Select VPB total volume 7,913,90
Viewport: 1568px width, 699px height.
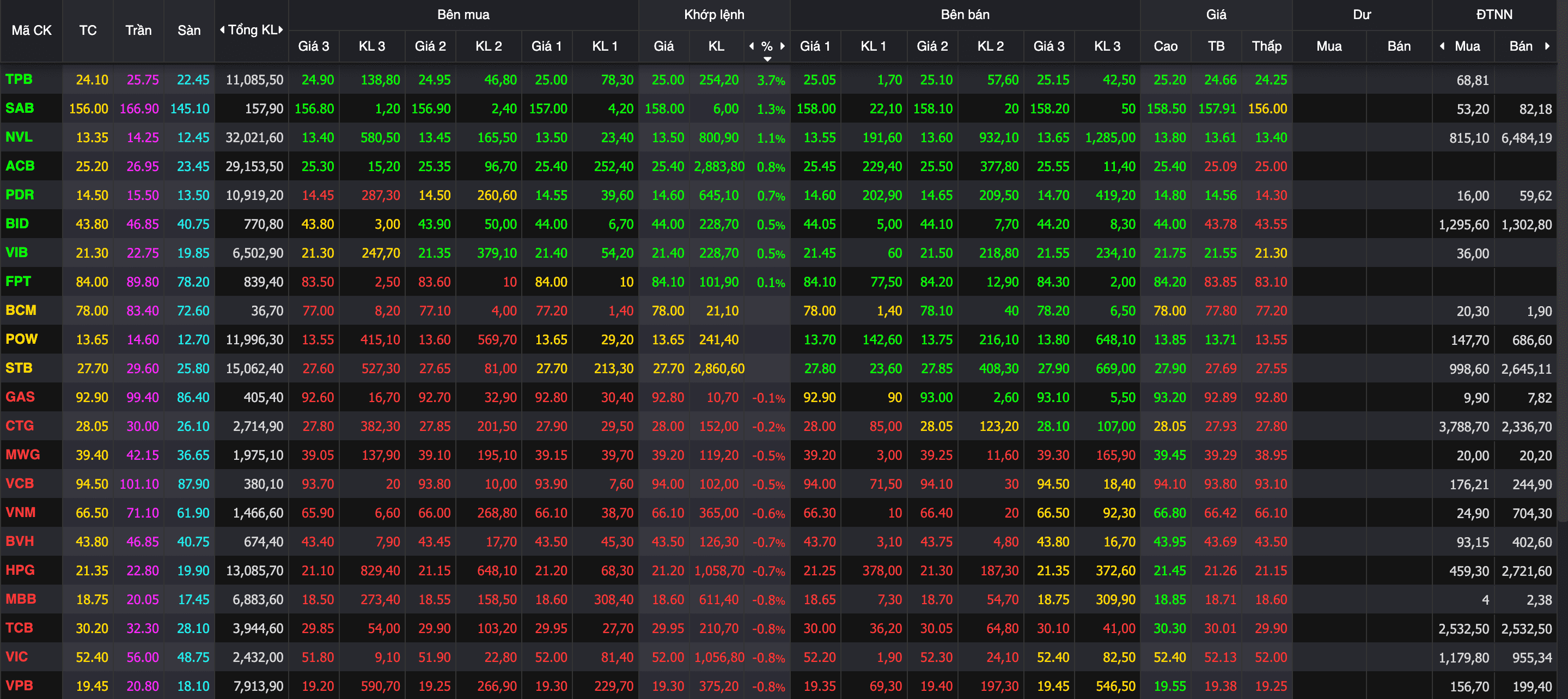tap(258, 686)
